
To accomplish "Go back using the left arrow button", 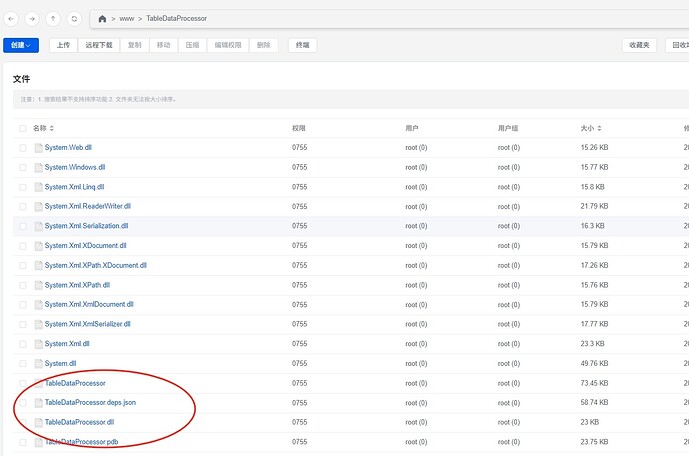I will [x=11, y=18].
